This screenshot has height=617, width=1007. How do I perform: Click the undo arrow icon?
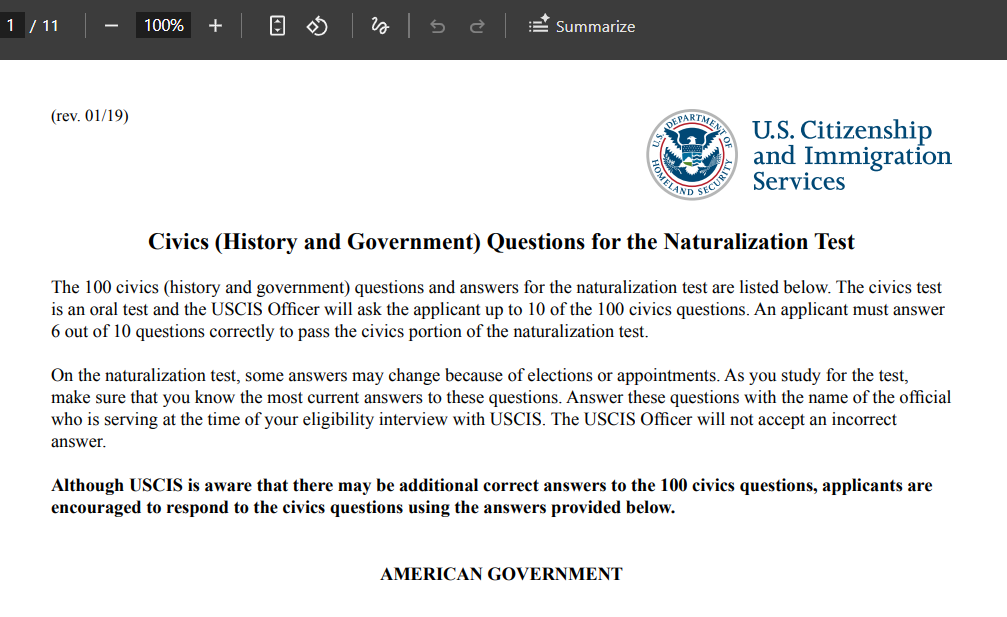point(437,26)
